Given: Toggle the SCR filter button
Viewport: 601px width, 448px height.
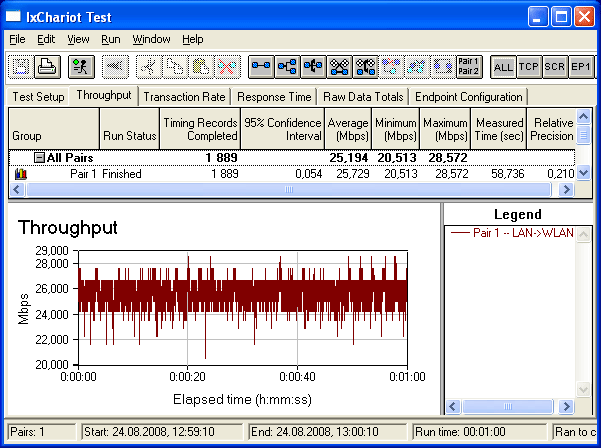Looking at the screenshot, I should point(555,67).
